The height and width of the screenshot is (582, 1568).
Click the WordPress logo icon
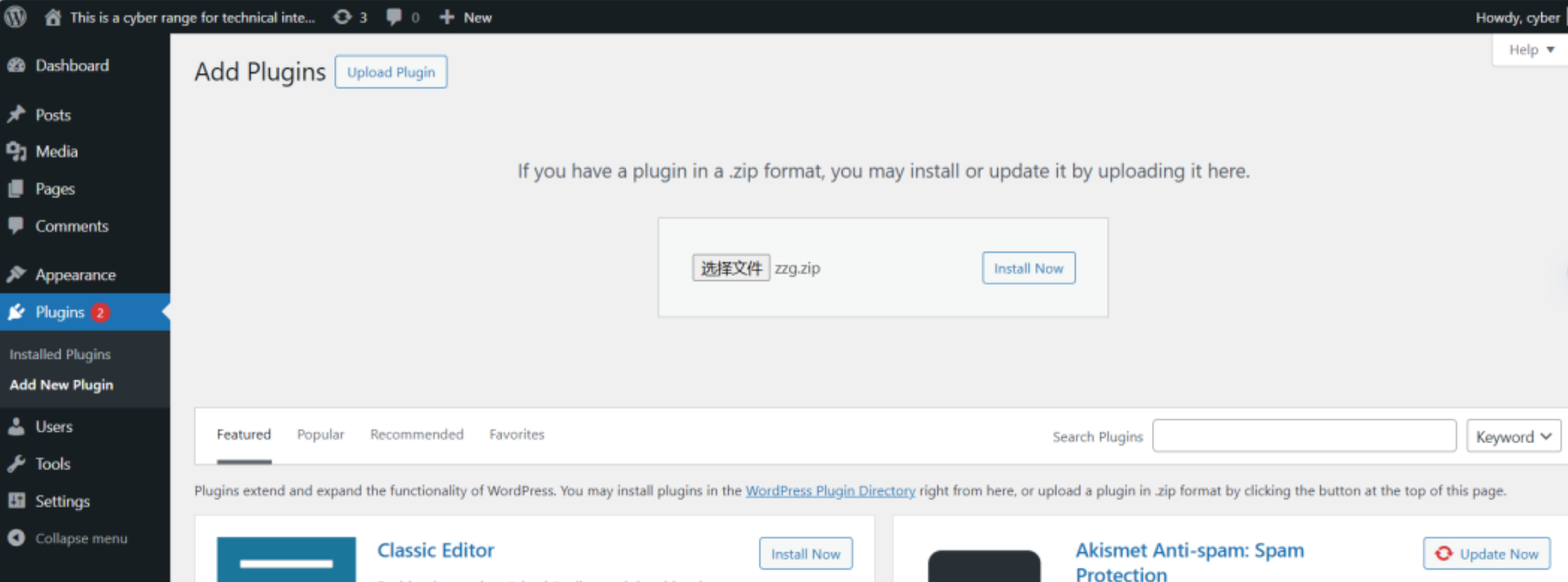pyautogui.click(x=15, y=17)
